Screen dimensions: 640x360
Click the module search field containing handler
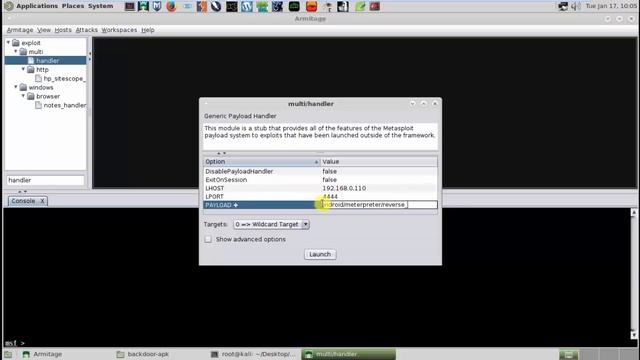pyautogui.click(x=45, y=180)
